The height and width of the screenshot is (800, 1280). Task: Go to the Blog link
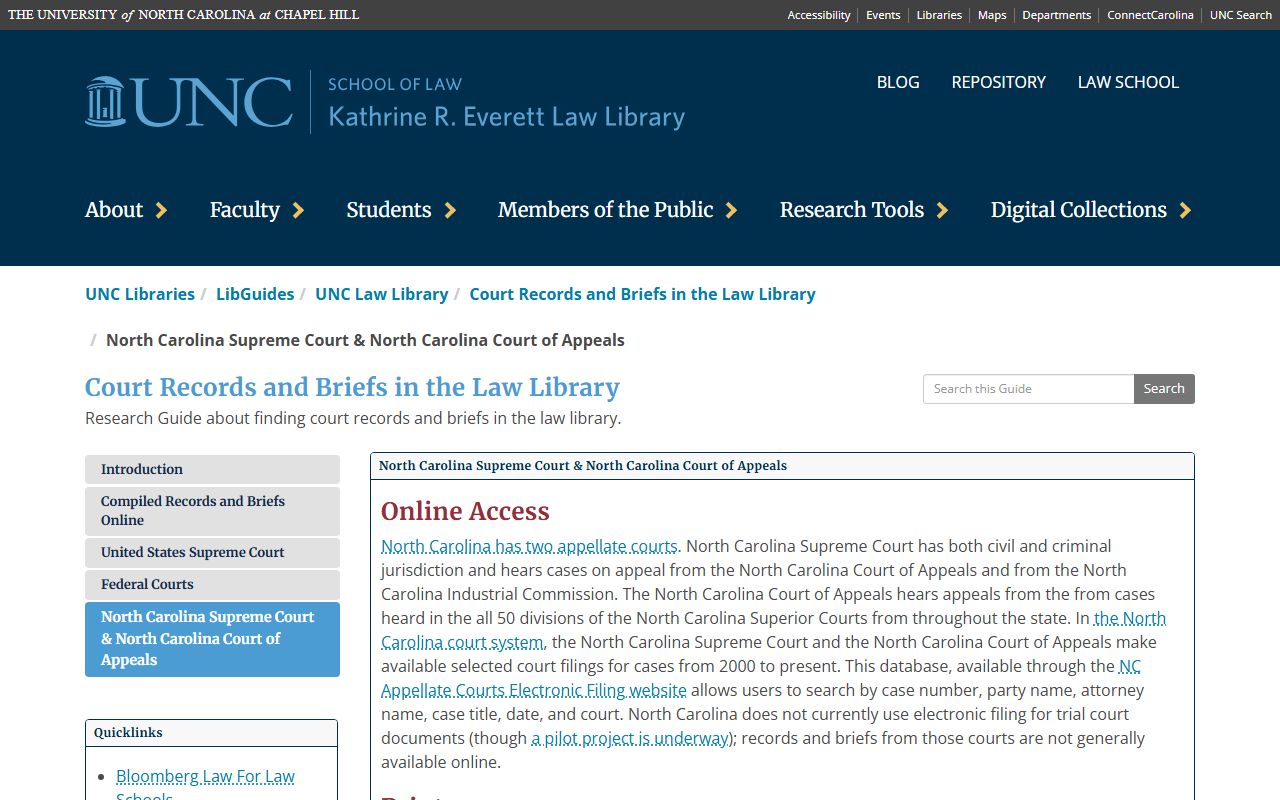pos(898,82)
